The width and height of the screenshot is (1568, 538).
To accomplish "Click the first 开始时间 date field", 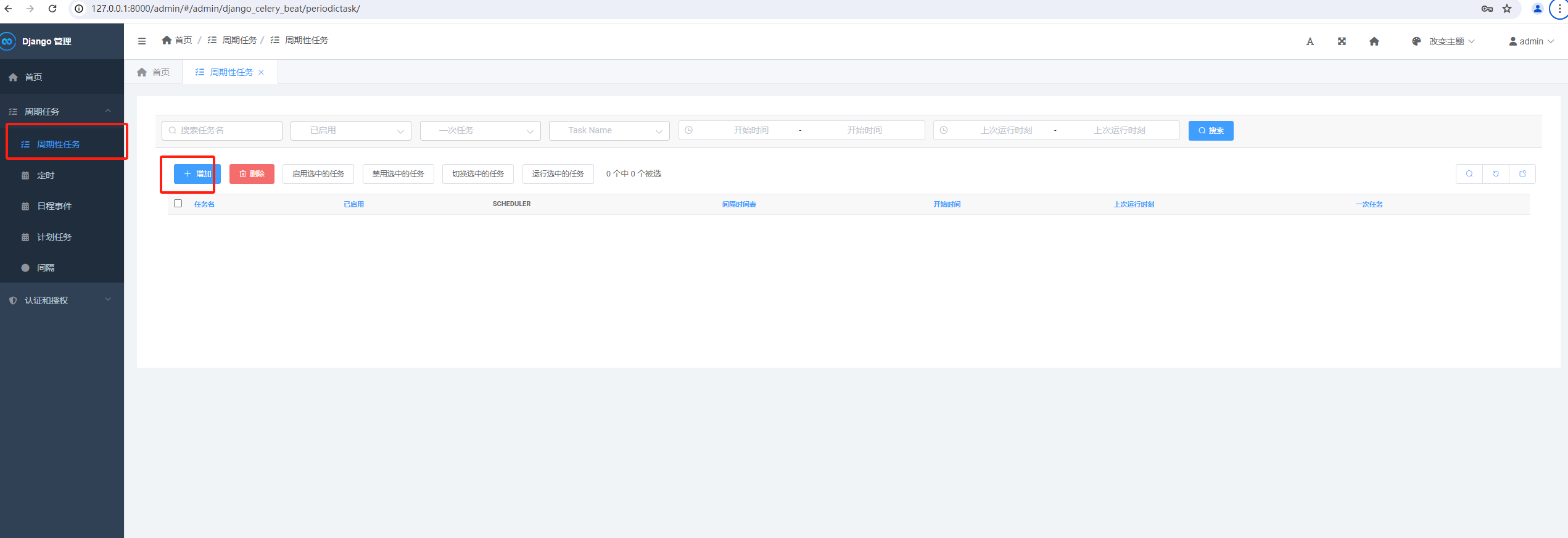I will point(751,130).
